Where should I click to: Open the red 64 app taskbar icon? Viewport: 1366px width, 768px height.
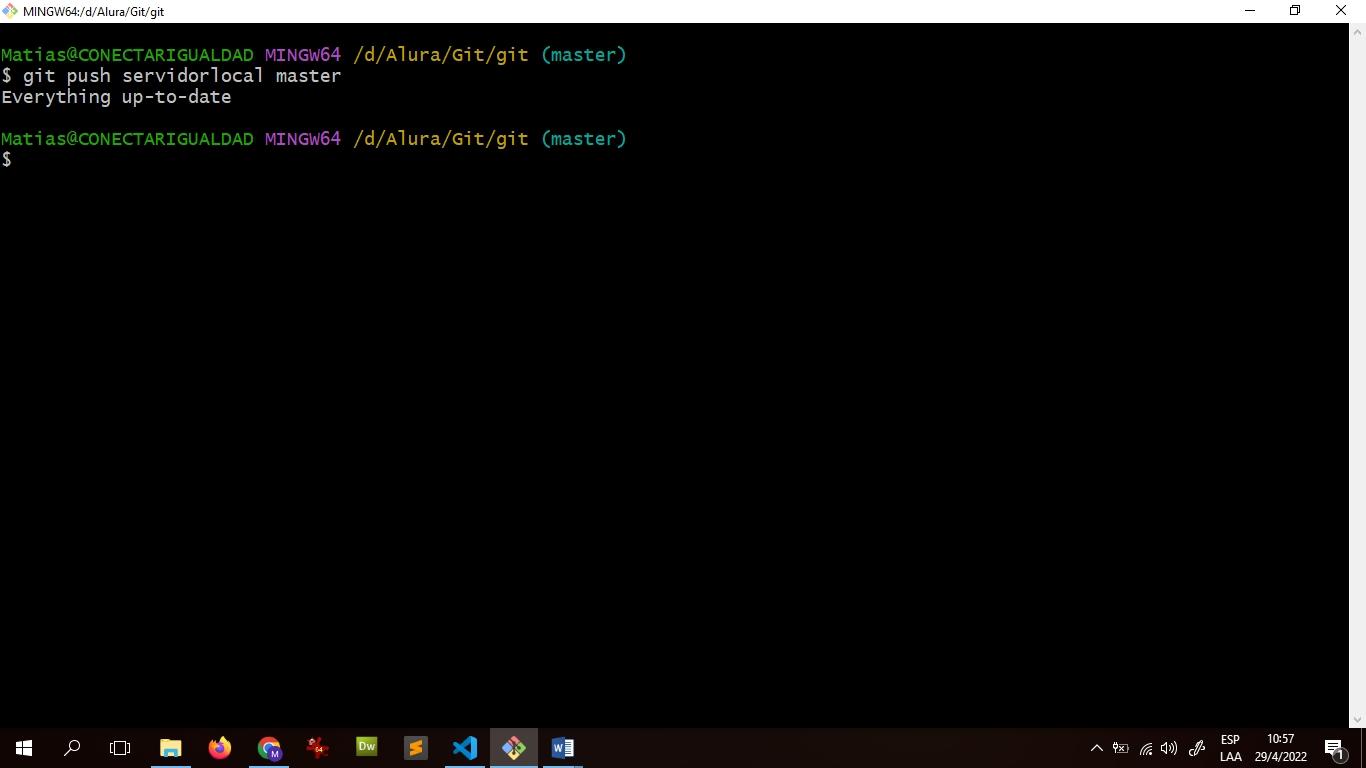(x=318, y=748)
